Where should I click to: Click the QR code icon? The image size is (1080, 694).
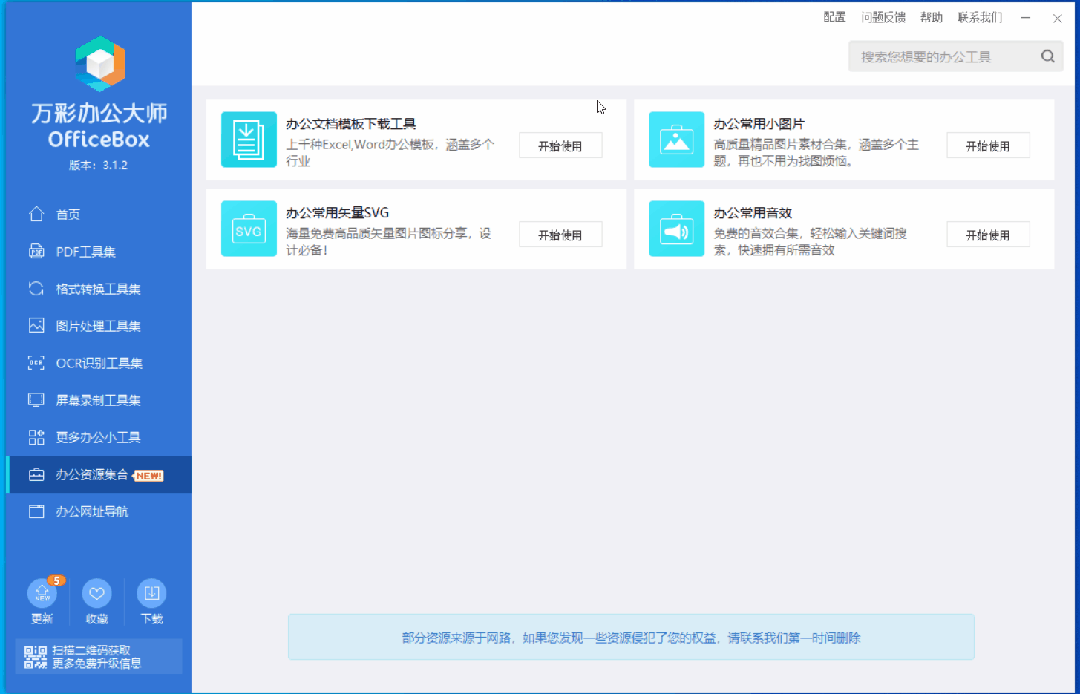35,657
